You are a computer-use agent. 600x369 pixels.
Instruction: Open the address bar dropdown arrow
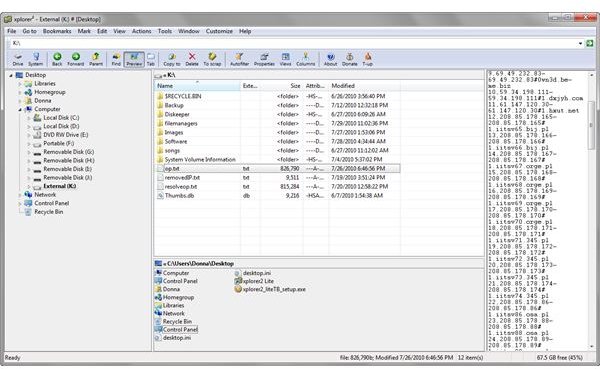tap(580, 43)
